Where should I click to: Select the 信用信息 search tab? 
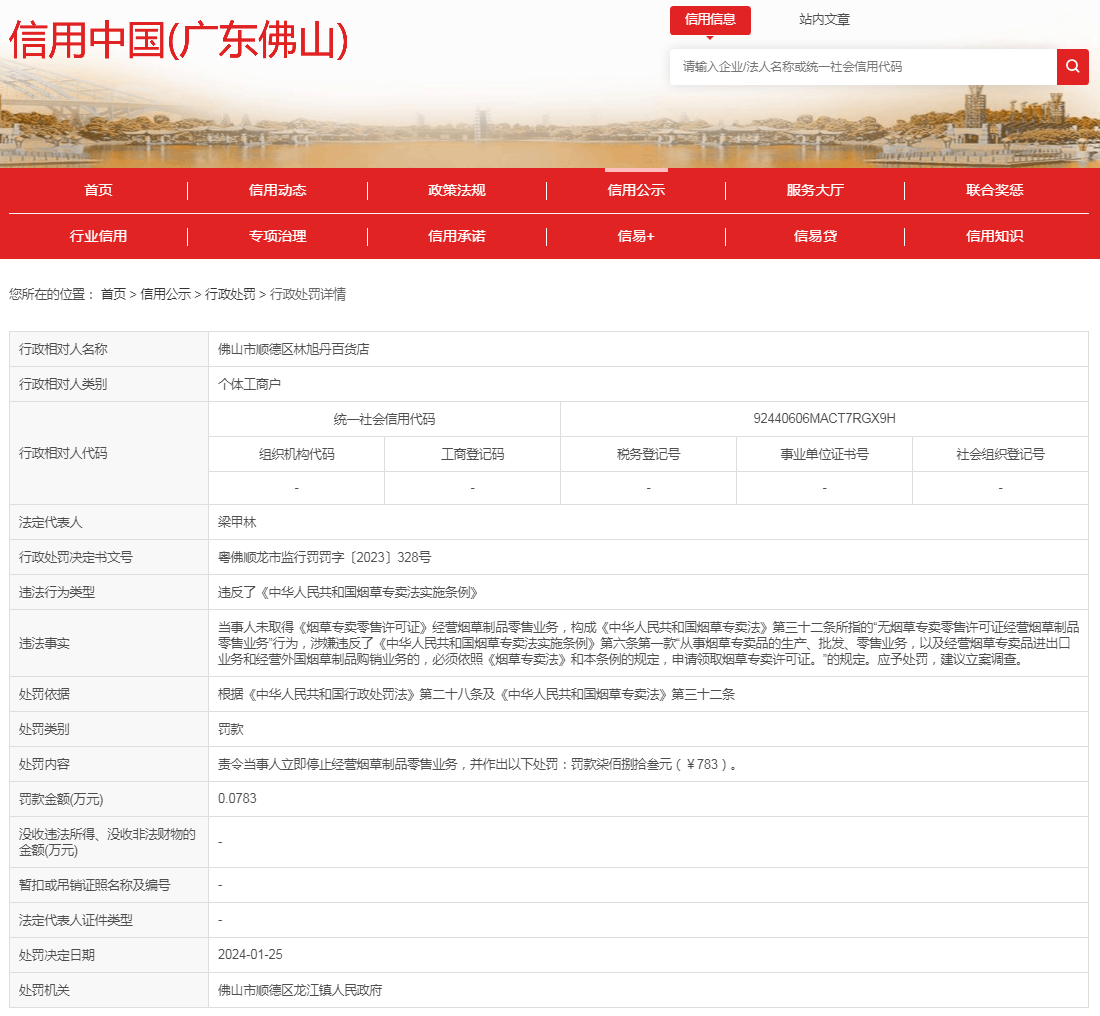pos(710,20)
